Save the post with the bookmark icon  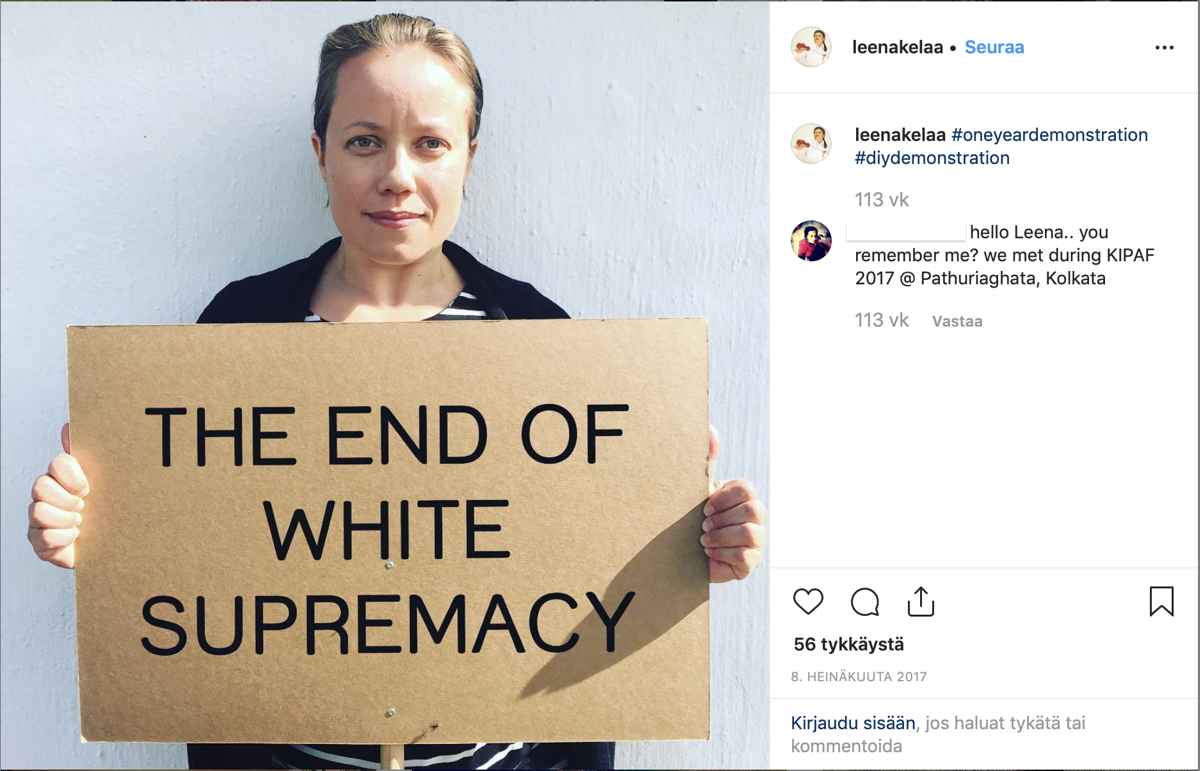(x=1161, y=601)
